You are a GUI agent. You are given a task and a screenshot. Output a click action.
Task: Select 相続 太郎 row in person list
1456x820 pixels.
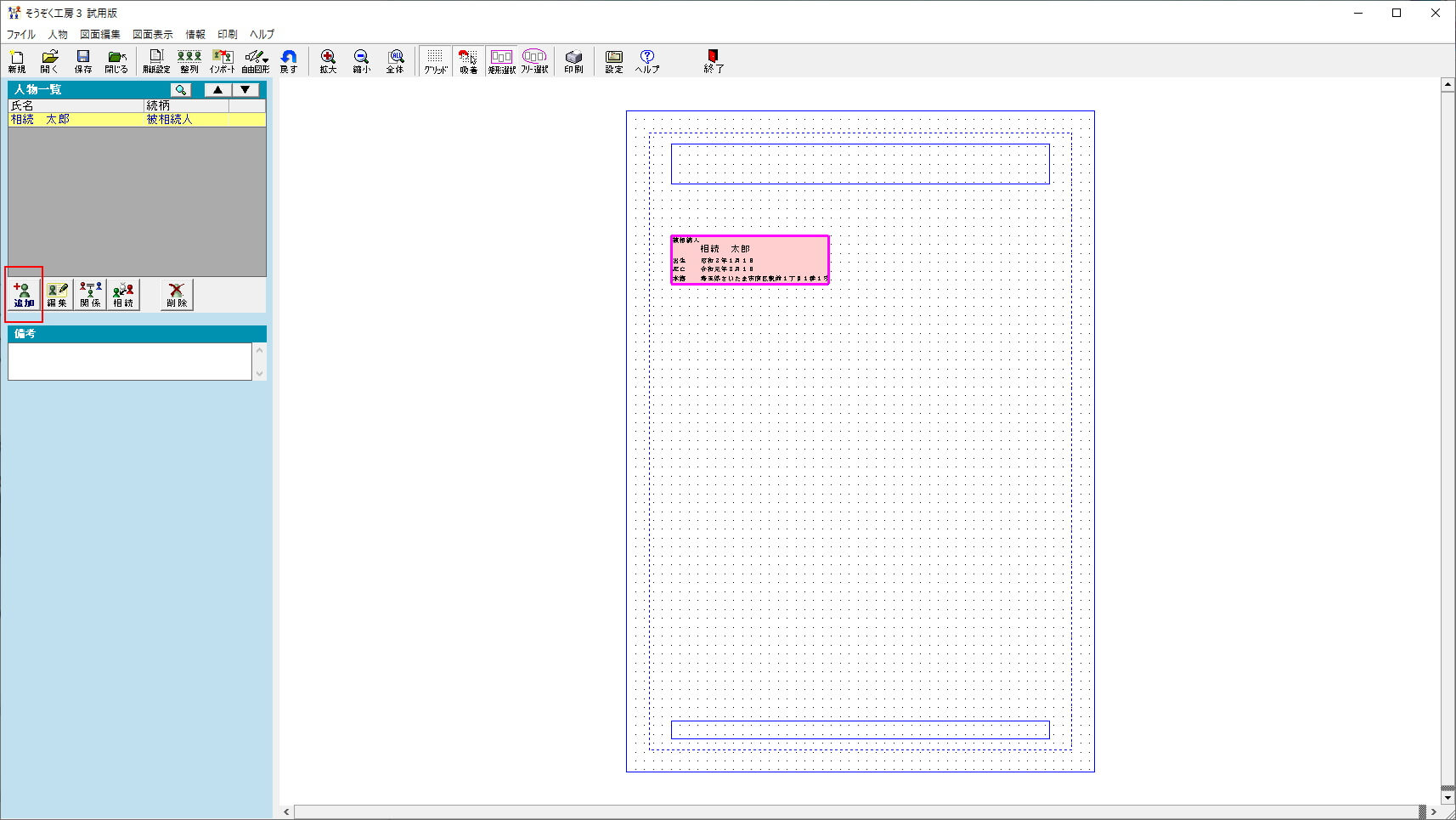(76, 120)
